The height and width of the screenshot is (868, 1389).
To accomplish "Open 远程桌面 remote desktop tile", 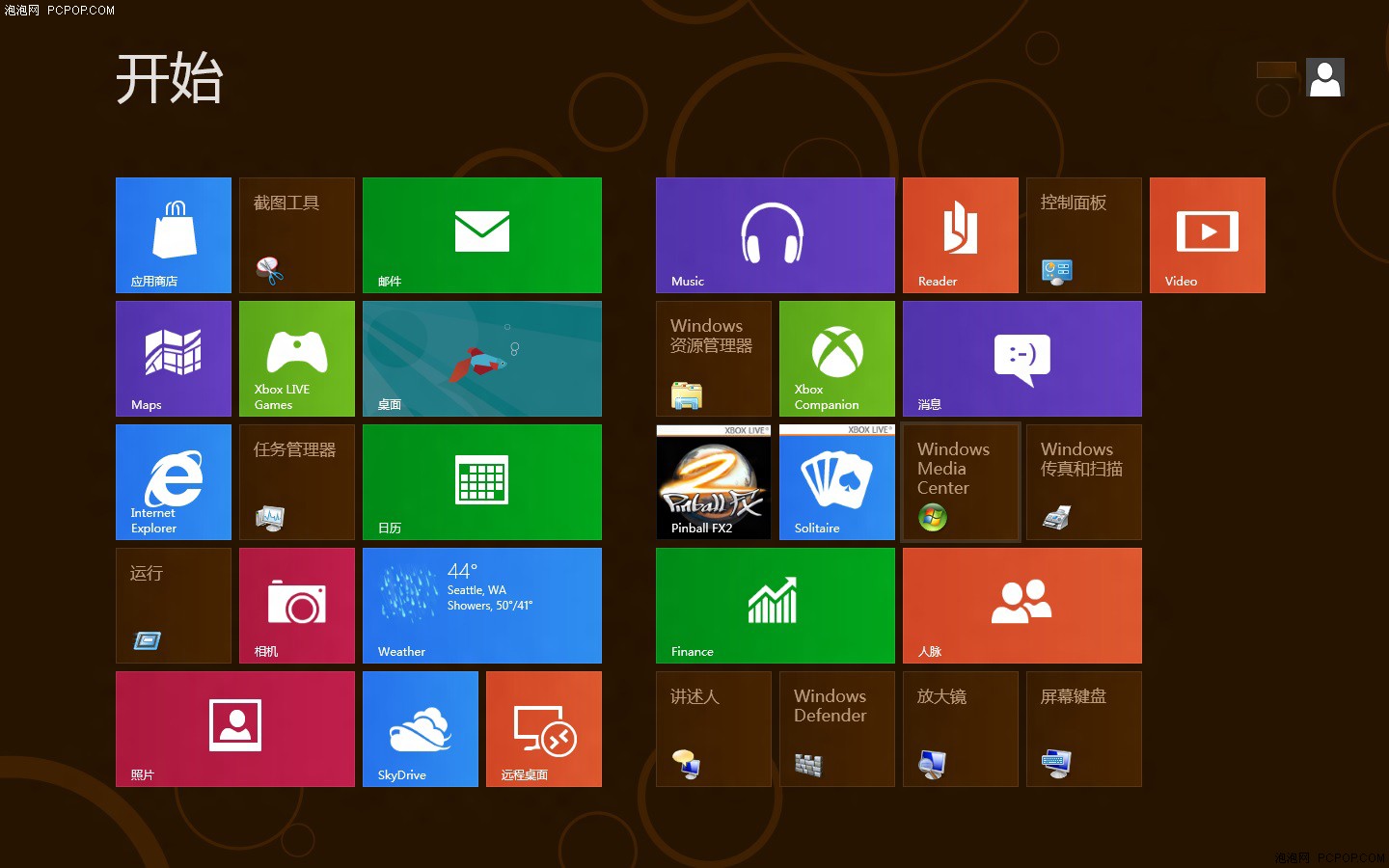I will tap(544, 729).
